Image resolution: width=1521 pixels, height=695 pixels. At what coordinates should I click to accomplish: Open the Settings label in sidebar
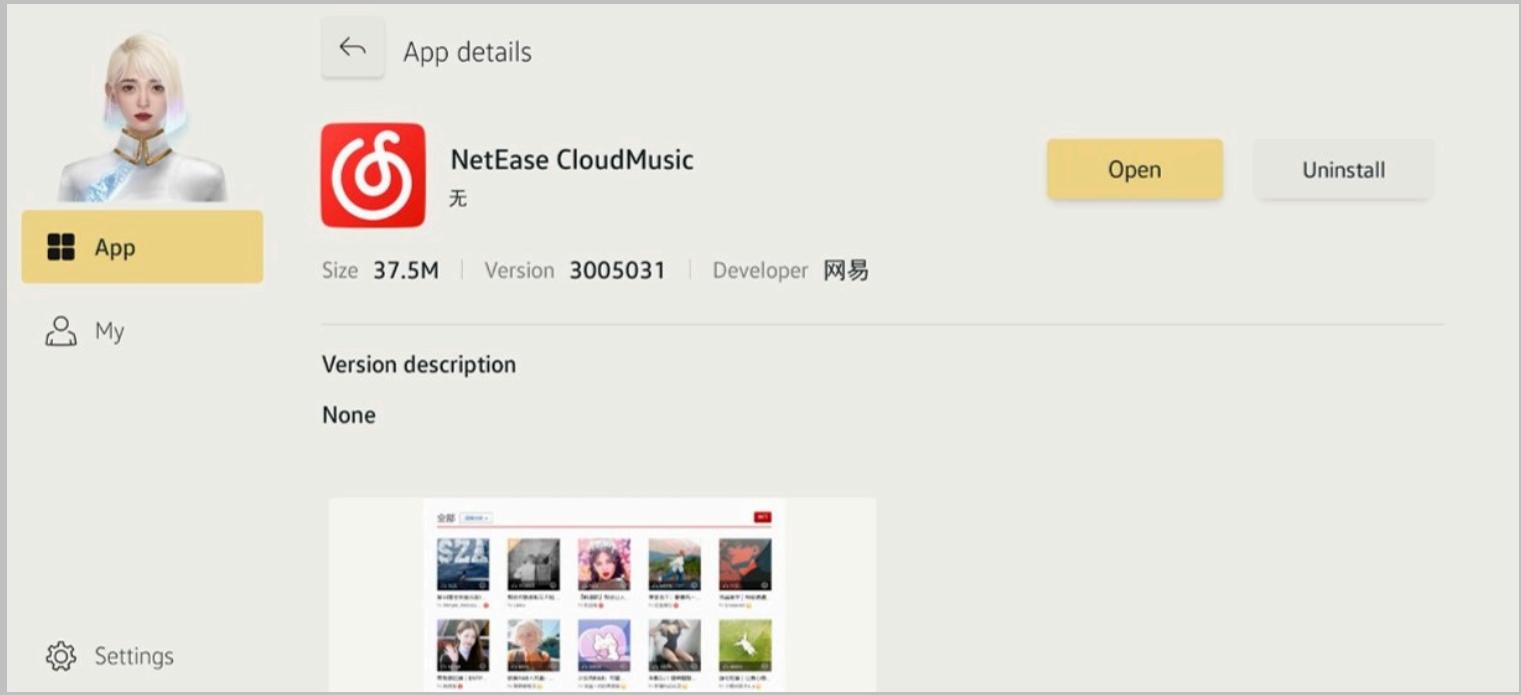134,656
